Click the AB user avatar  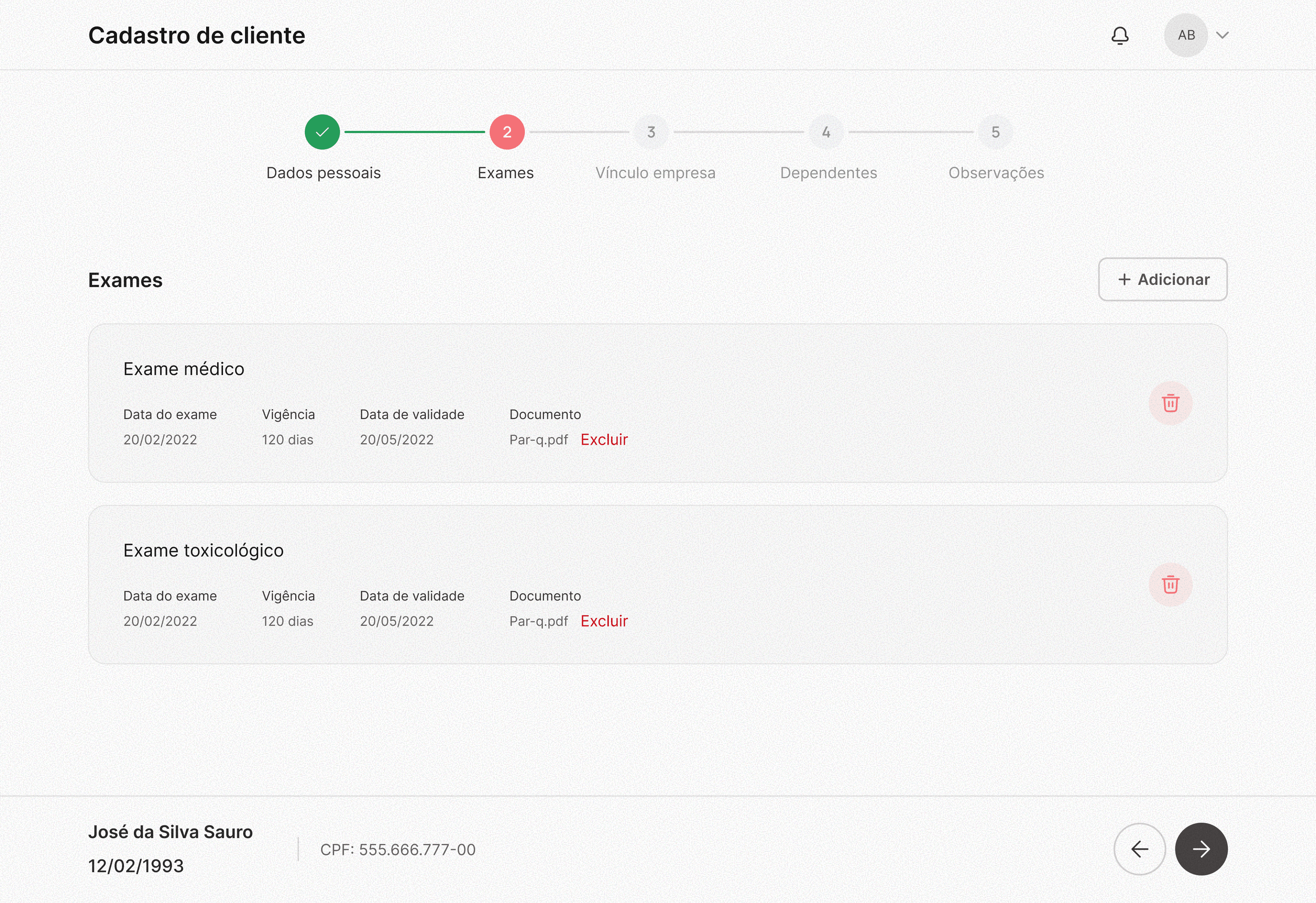pos(1186,35)
